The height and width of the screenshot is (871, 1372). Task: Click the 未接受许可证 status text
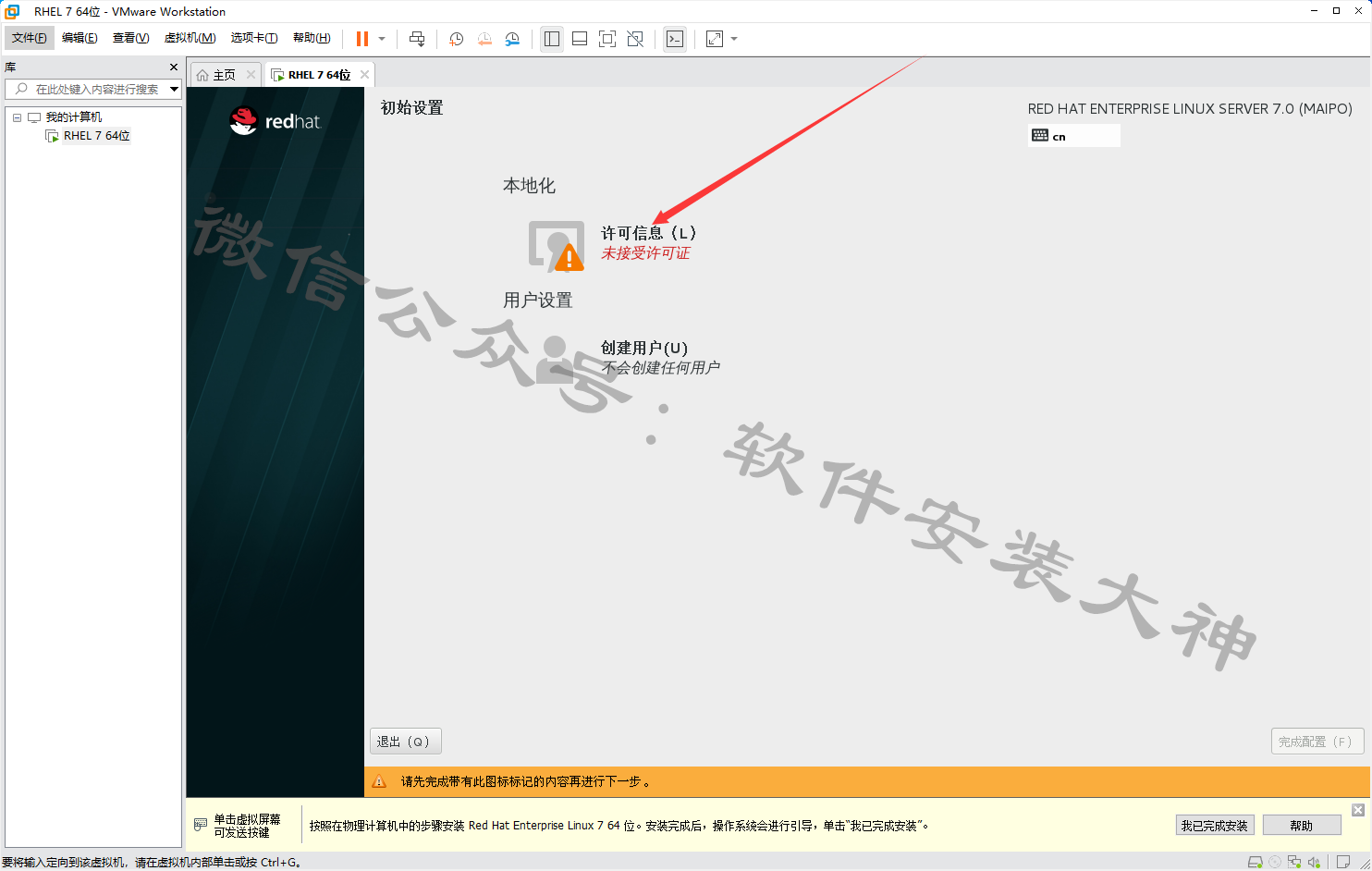tap(645, 253)
